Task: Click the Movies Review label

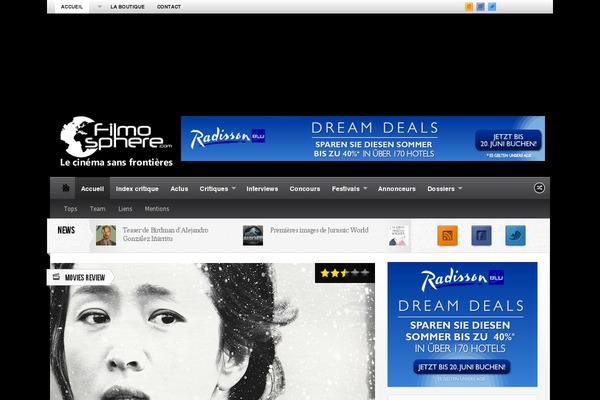Action: 85,277
